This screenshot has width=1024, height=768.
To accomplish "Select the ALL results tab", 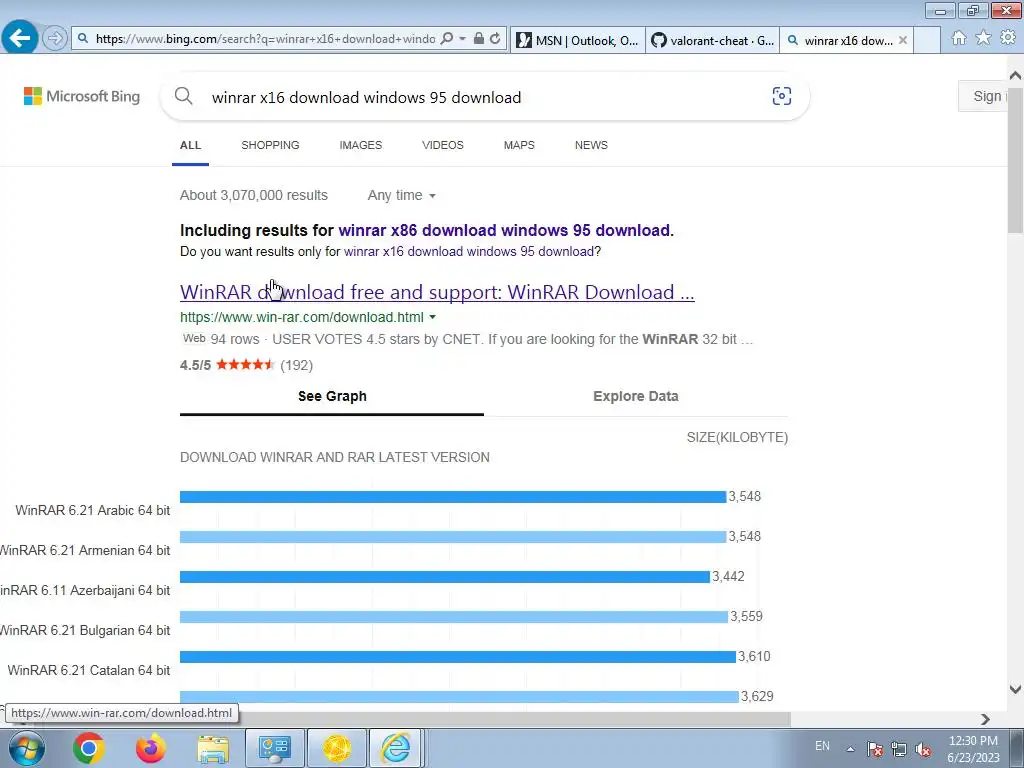I will pos(190,145).
